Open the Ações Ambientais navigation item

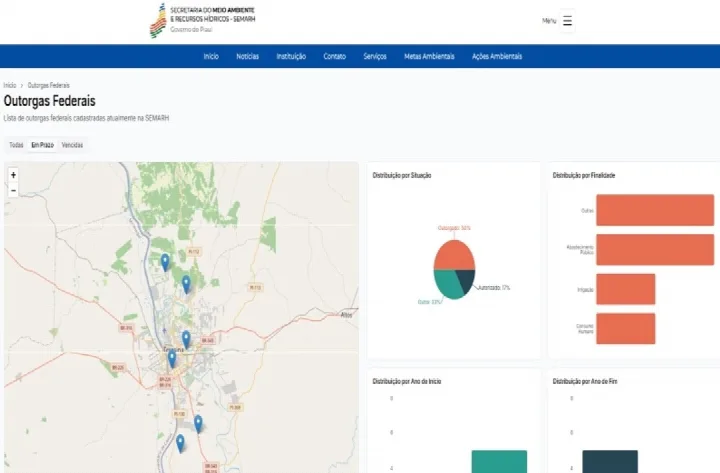coord(497,56)
